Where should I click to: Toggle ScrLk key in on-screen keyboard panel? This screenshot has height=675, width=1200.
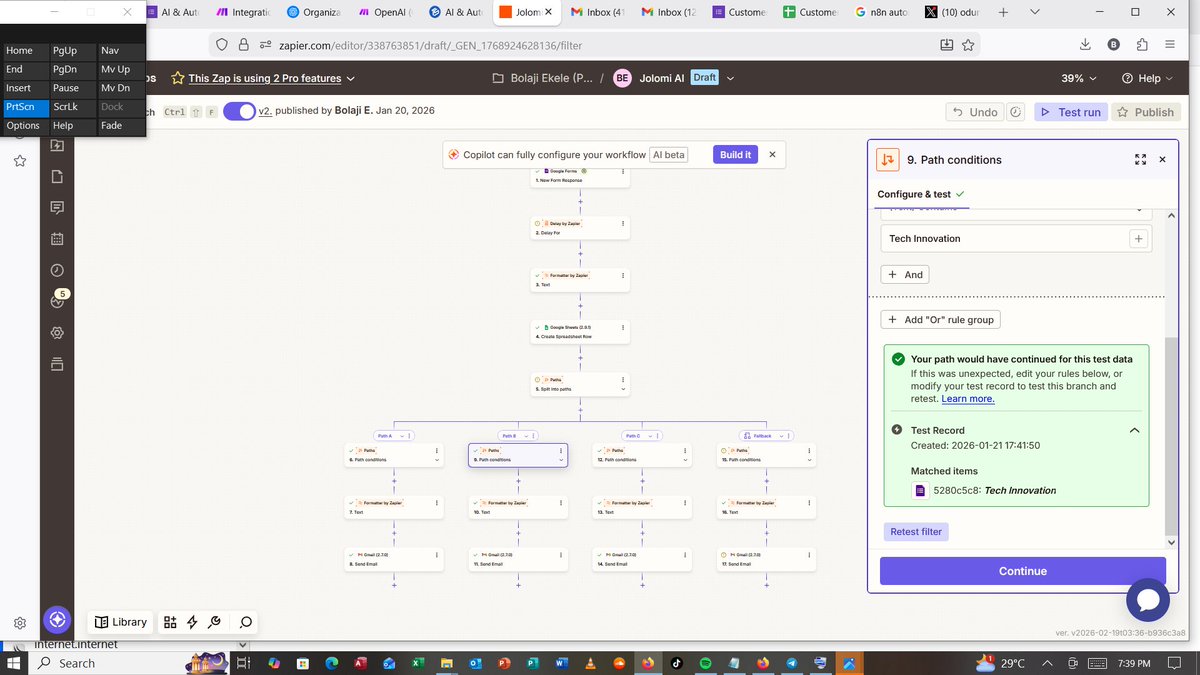pyautogui.click(x=72, y=106)
